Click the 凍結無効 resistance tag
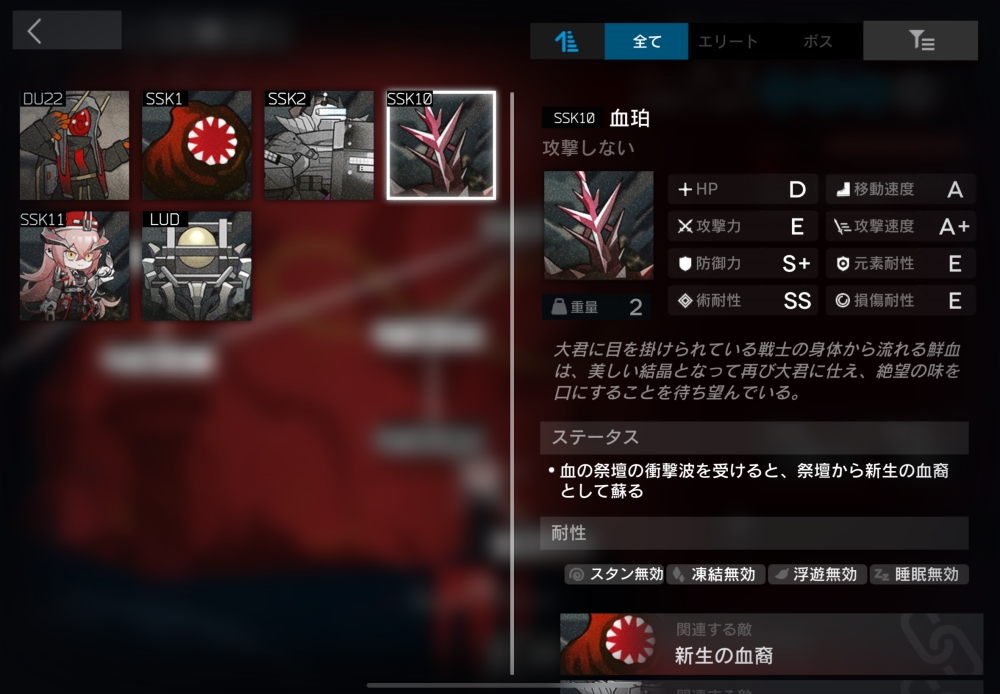Viewport: 1000px width, 694px height. coord(716,574)
